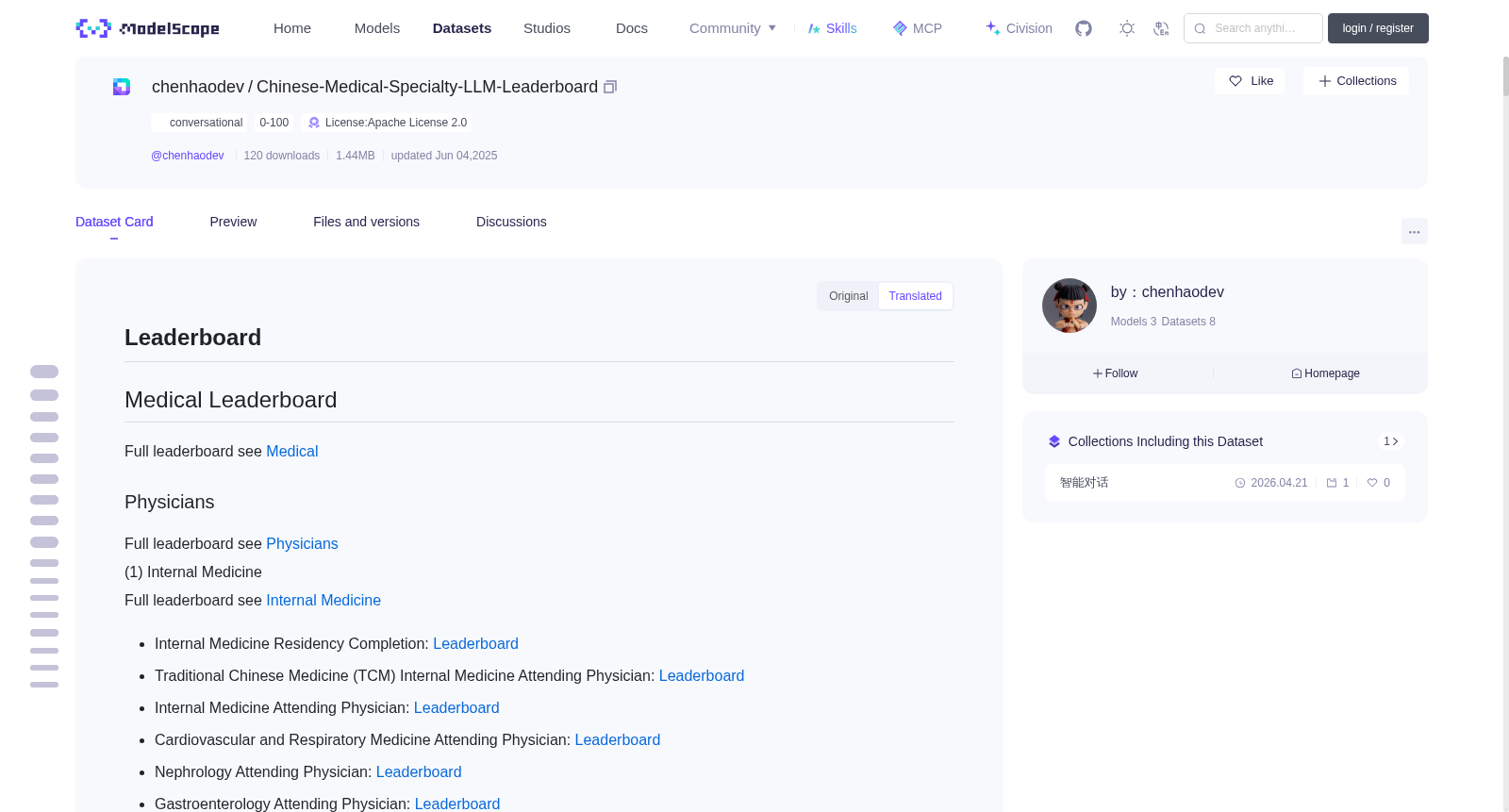
Task: Copy the dataset name with the copy icon
Action: click(610, 87)
